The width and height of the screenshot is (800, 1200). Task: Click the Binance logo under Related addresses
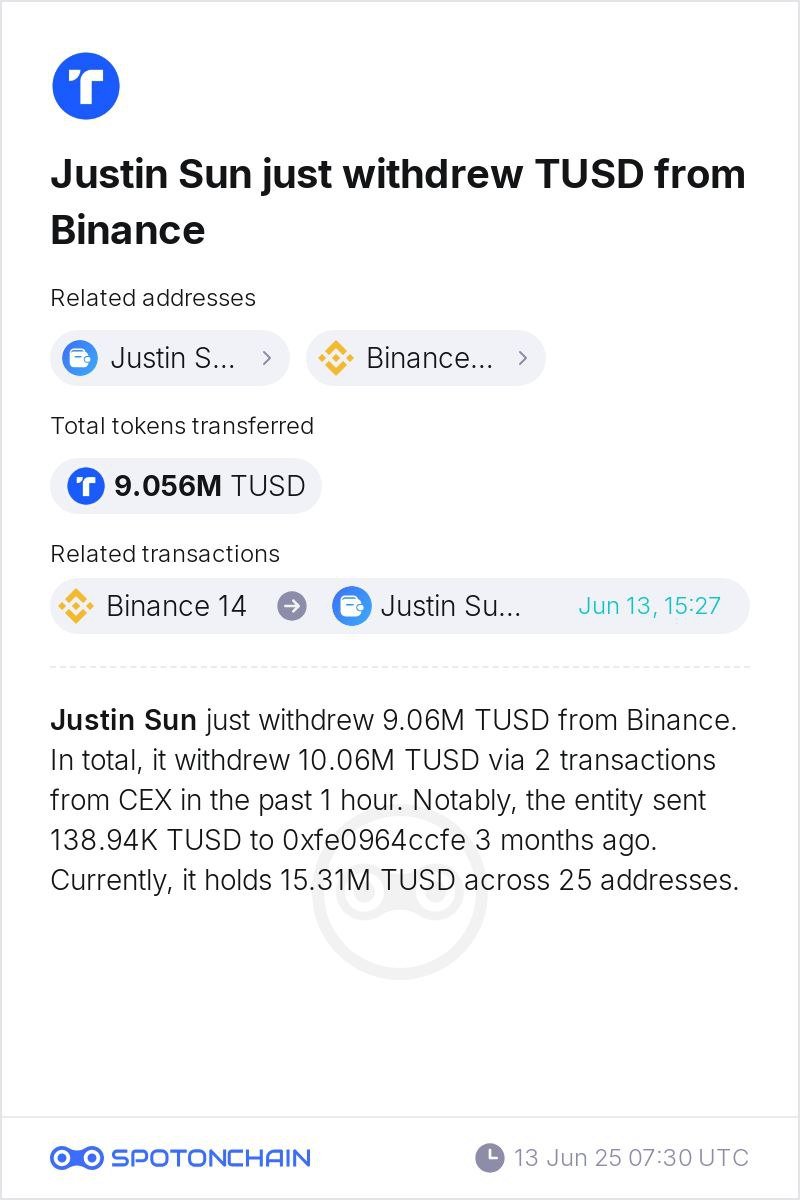pos(336,358)
